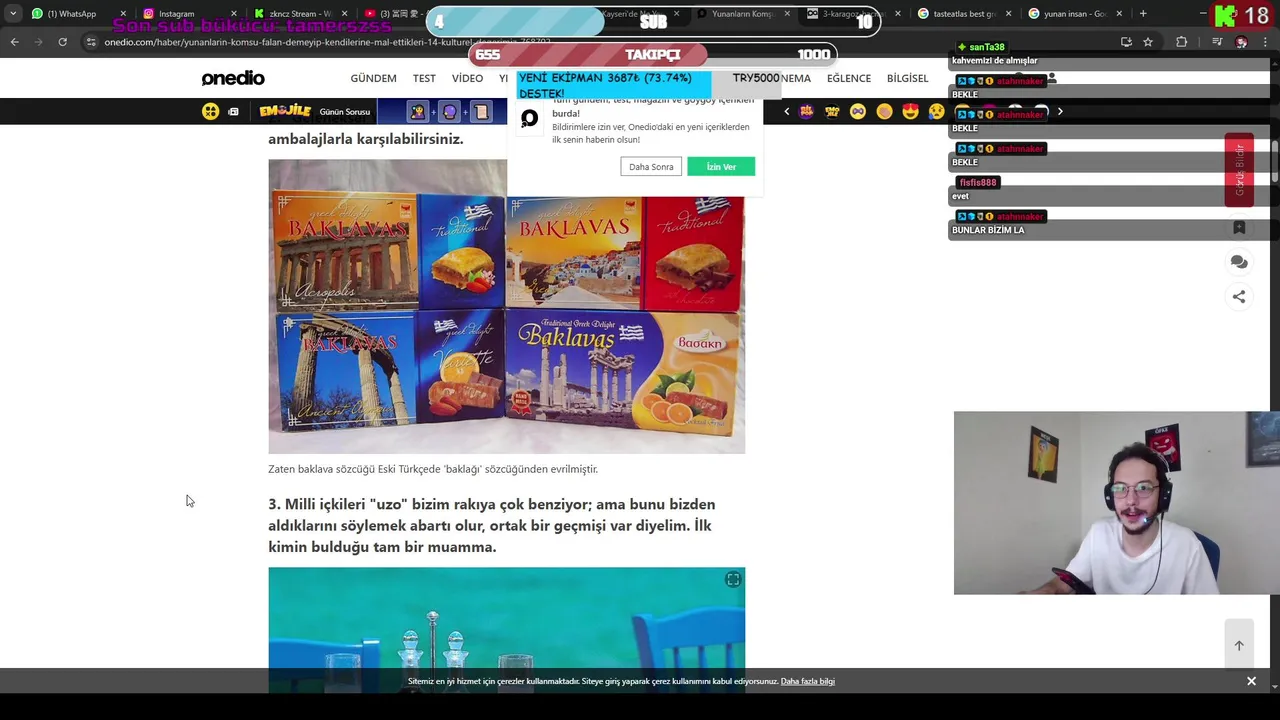This screenshot has width=1280, height=720.
Task: Pick the heart-eyes reaction emoji
Action: click(x=910, y=112)
